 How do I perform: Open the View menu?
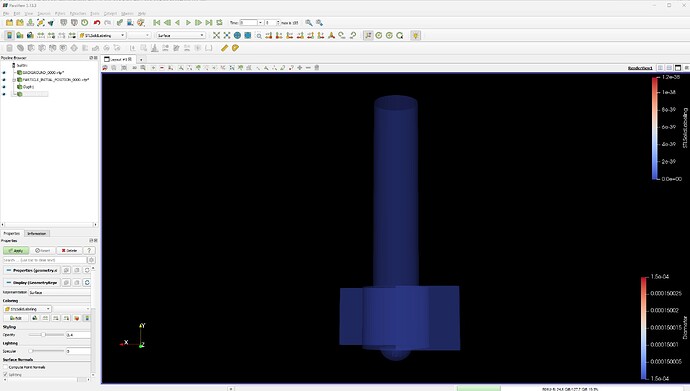coord(29,14)
